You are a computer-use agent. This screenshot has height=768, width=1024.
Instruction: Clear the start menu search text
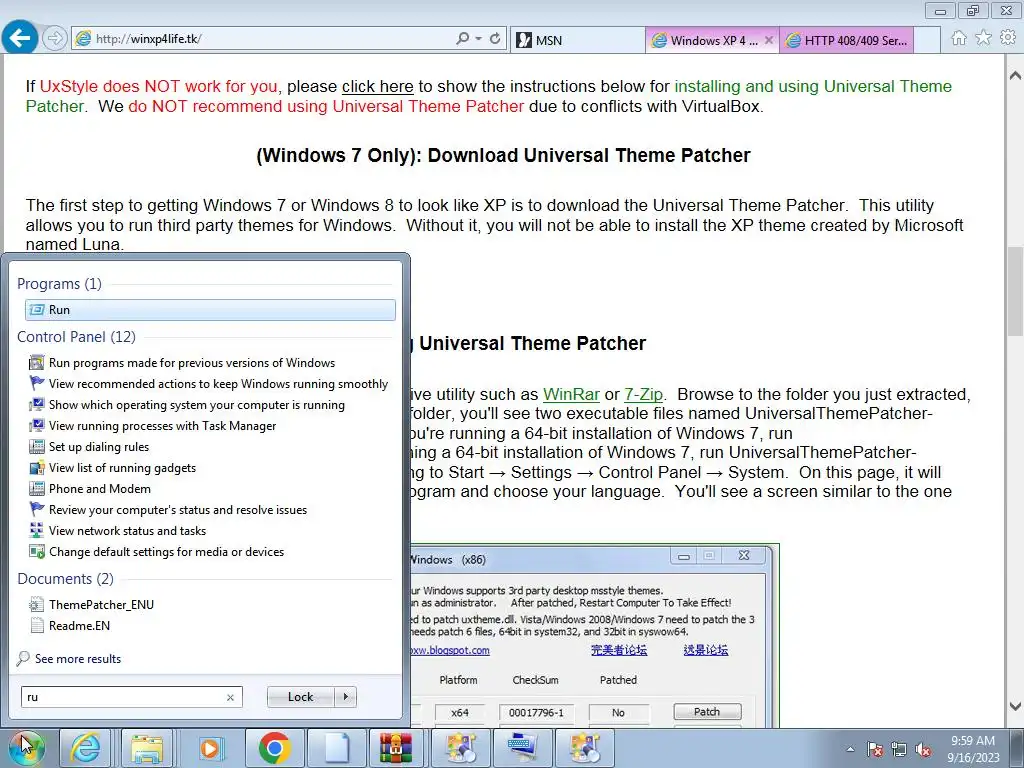click(230, 697)
